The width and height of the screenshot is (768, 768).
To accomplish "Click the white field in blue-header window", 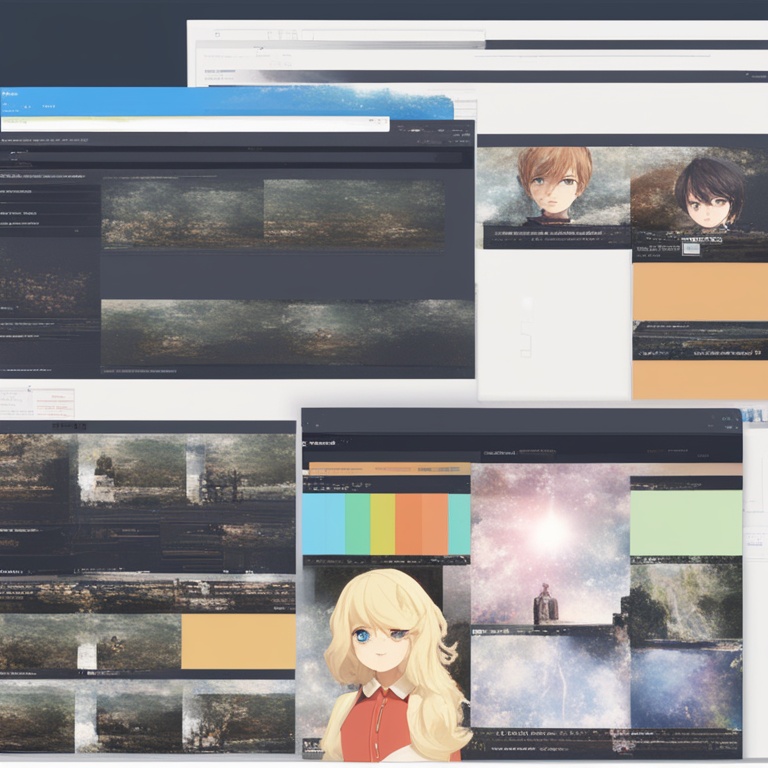I will [x=195, y=124].
